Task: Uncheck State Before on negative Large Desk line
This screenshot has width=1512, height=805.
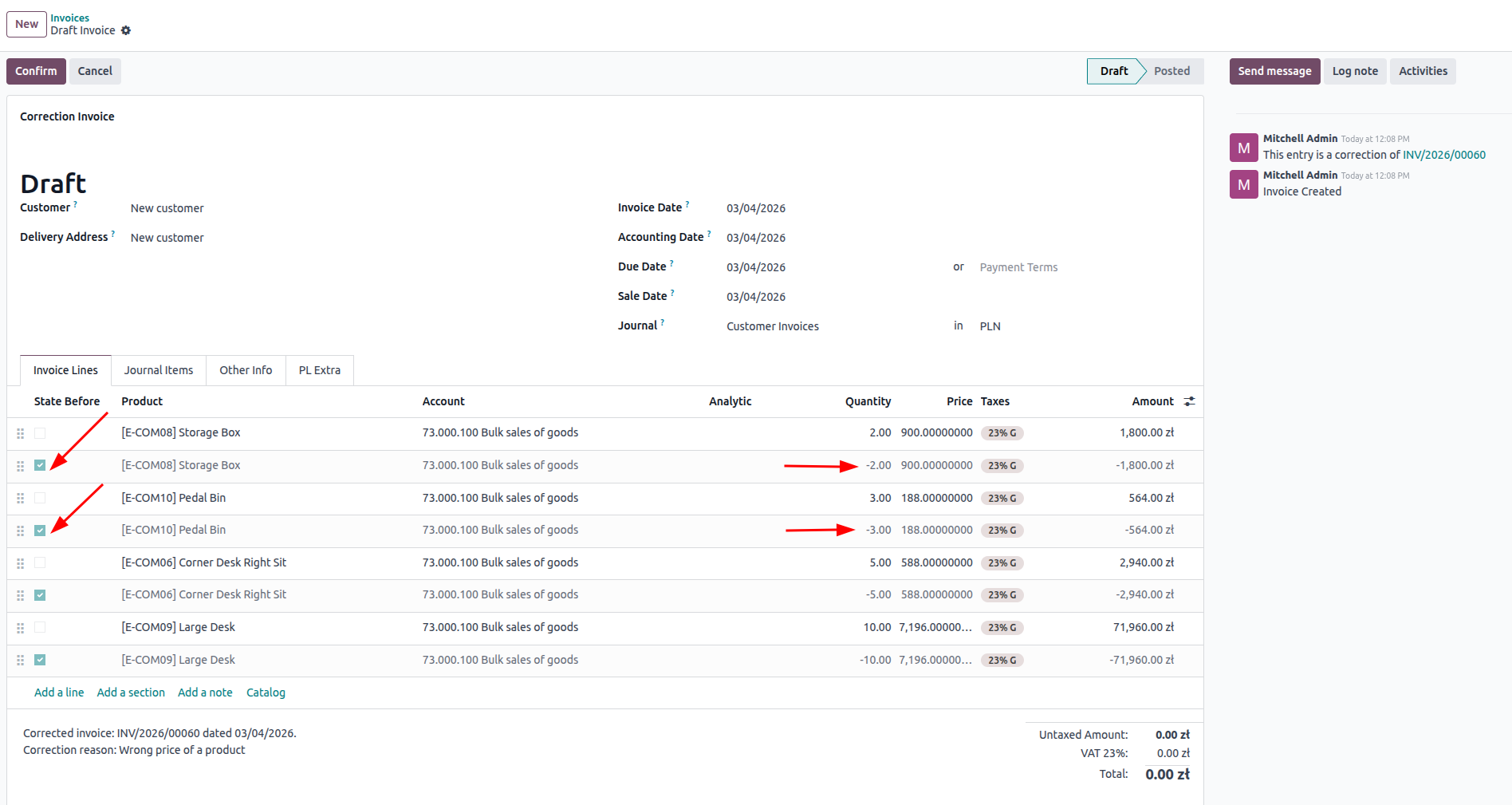Action: pos(40,660)
